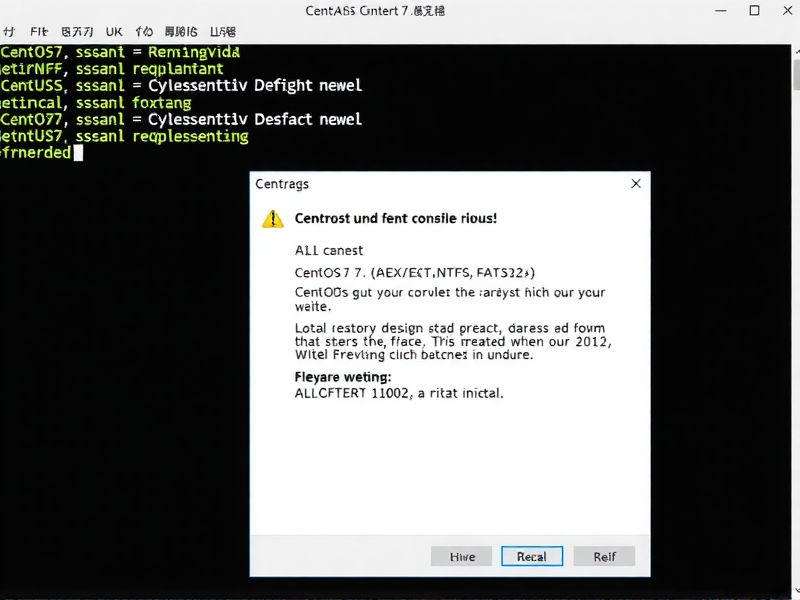Click the yellow warning triangle icon
This screenshot has width=800, height=600.
click(x=272, y=219)
